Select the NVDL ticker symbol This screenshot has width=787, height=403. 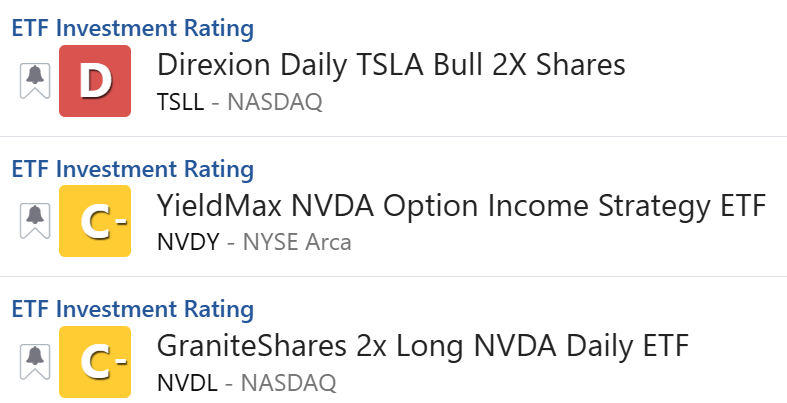click(x=187, y=383)
